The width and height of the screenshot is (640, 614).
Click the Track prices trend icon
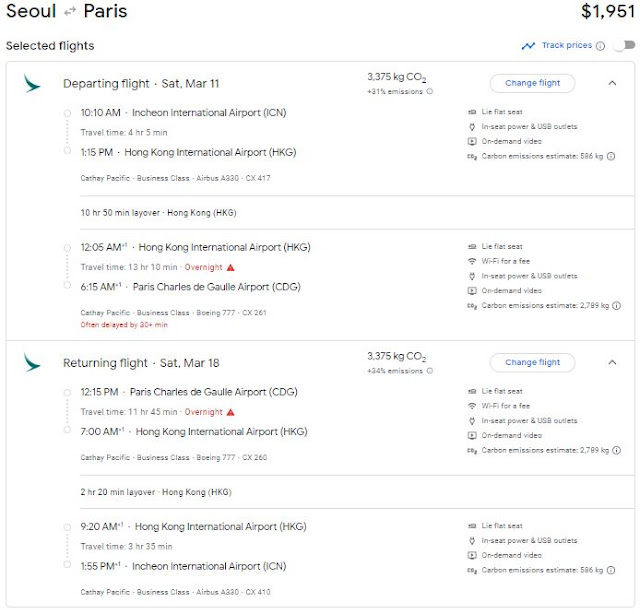(528, 46)
